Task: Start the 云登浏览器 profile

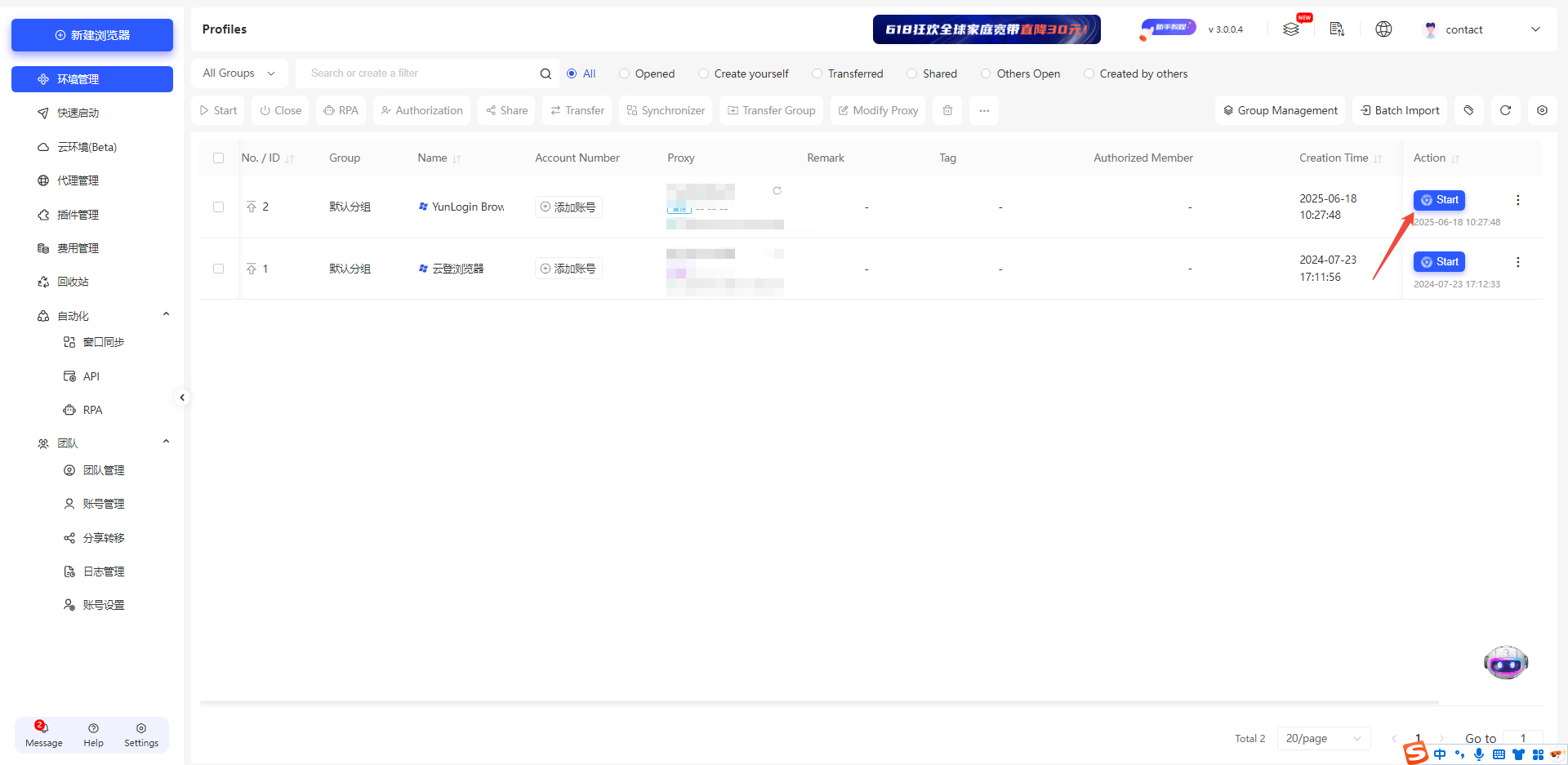Action: click(x=1439, y=262)
